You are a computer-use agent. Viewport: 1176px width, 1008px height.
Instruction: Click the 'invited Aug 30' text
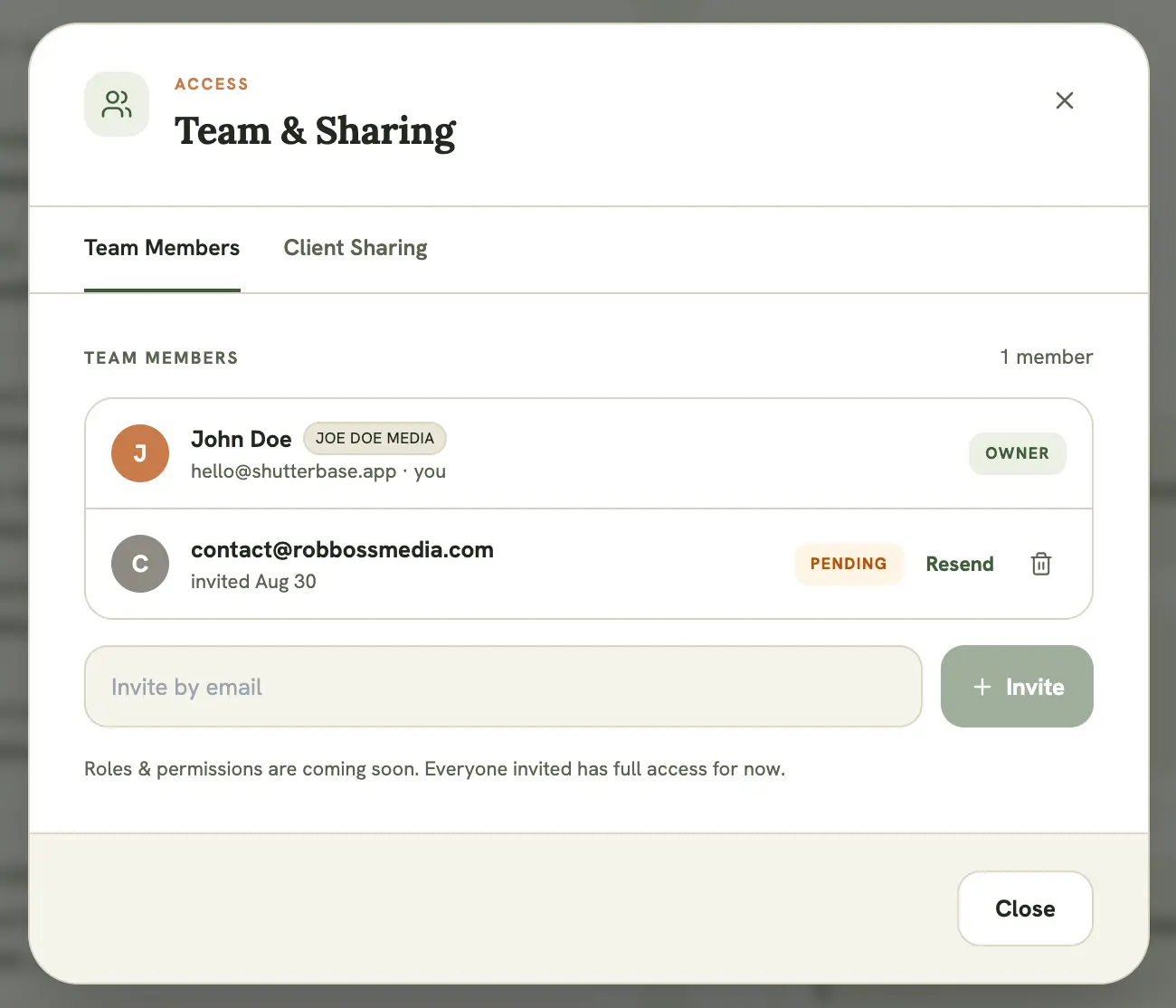[253, 581]
